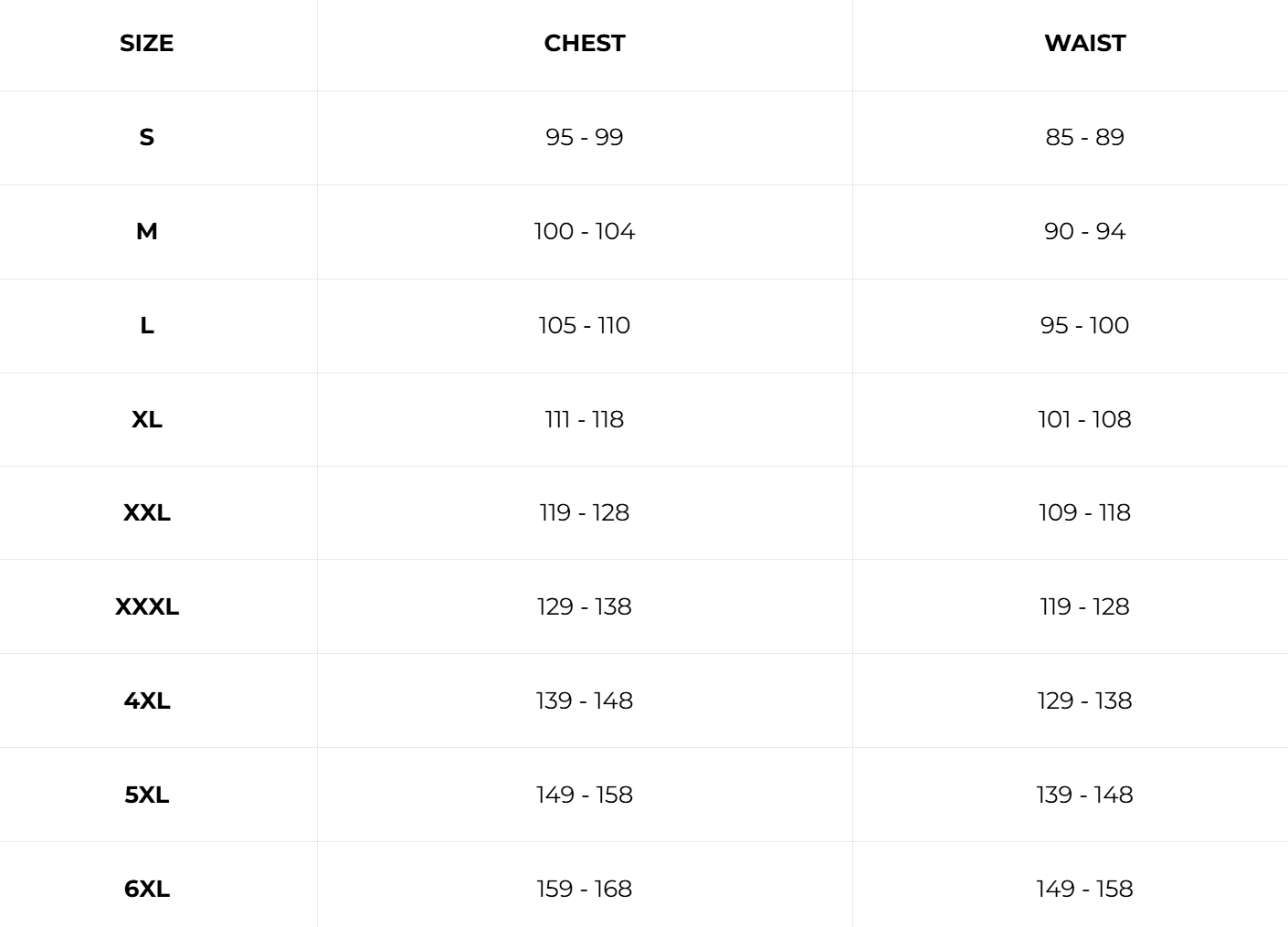Image resolution: width=1288 pixels, height=927 pixels.
Task: Click chest value 129 - 138
Action: 585,606
